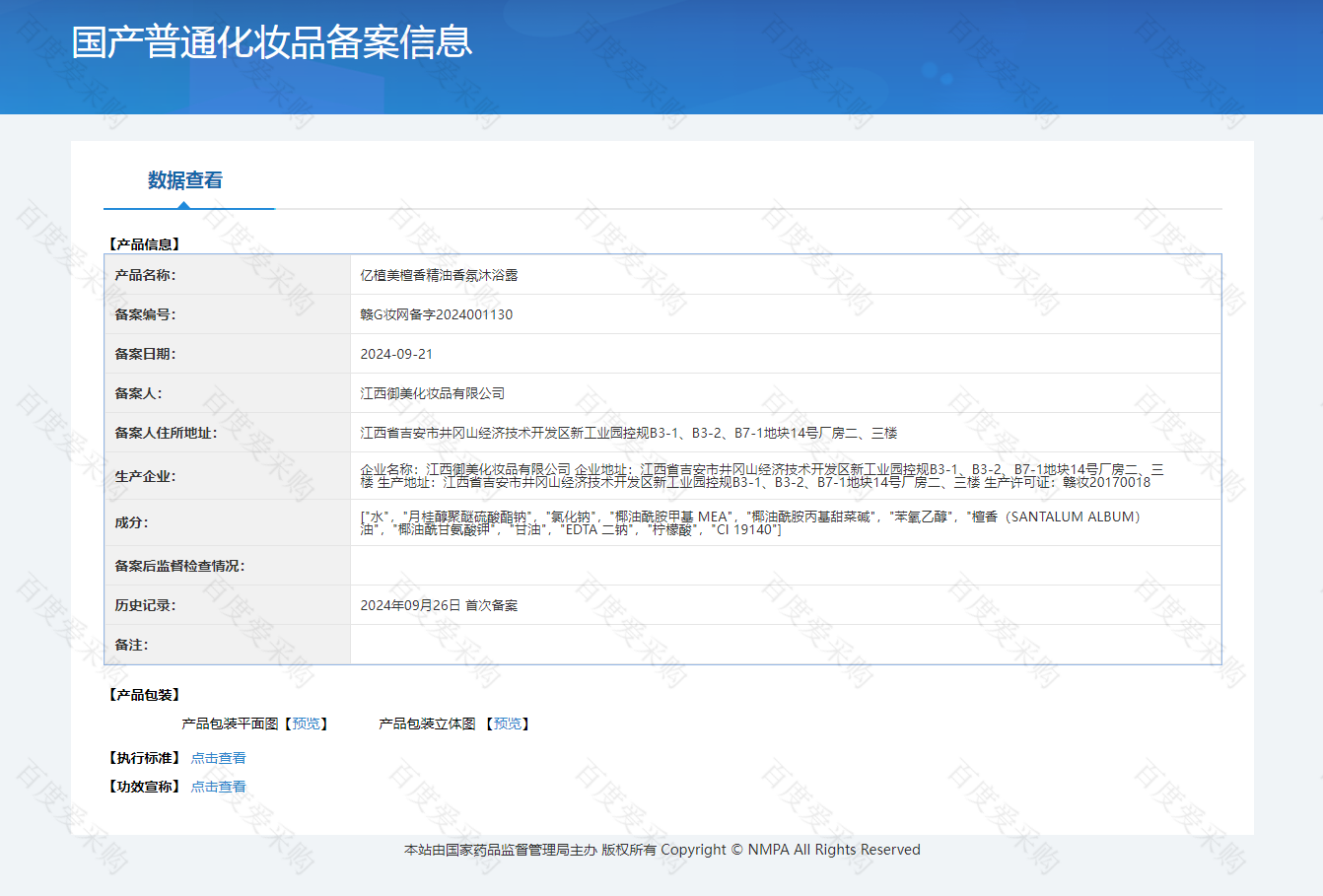
Task: Click the page title 国产普通化妆品备案信息
Action: click(272, 42)
